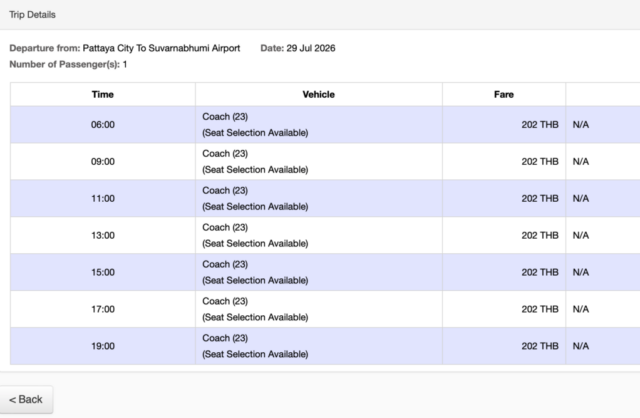
Task: Click the Trip Details panel heading
Action: pyautogui.click(x=32, y=14)
